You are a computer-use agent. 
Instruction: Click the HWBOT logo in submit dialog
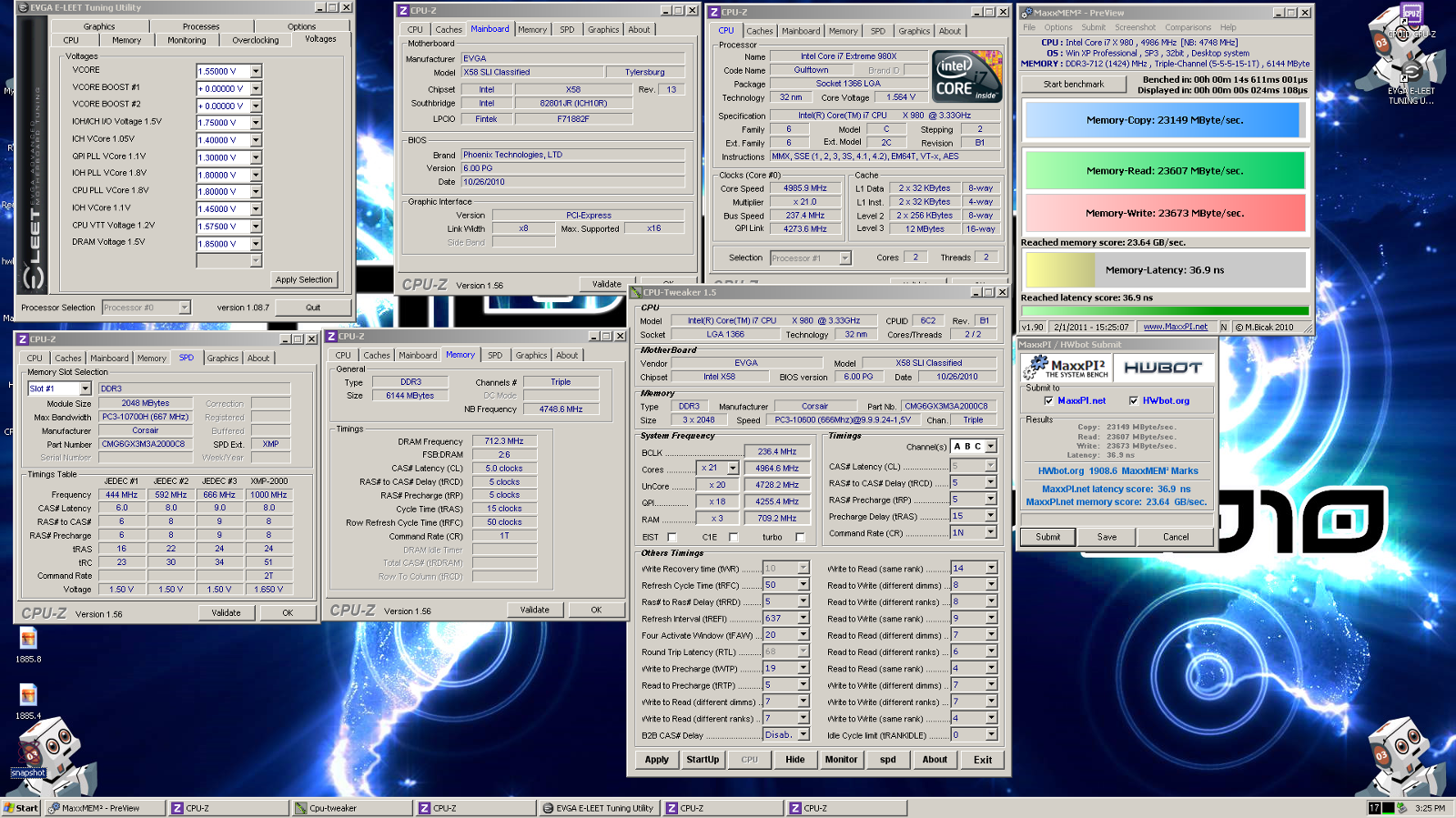point(1164,368)
